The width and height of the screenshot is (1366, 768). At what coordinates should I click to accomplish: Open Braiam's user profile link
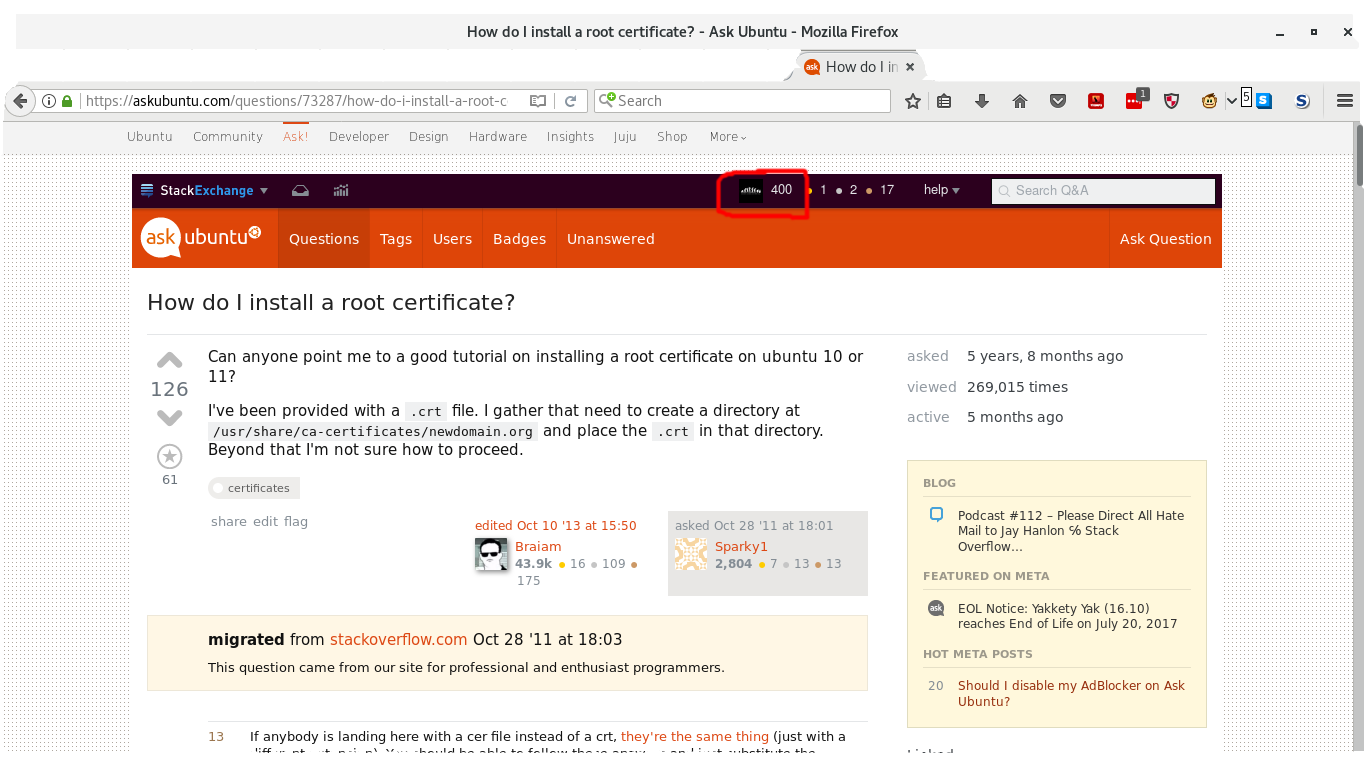click(x=538, y=547)
